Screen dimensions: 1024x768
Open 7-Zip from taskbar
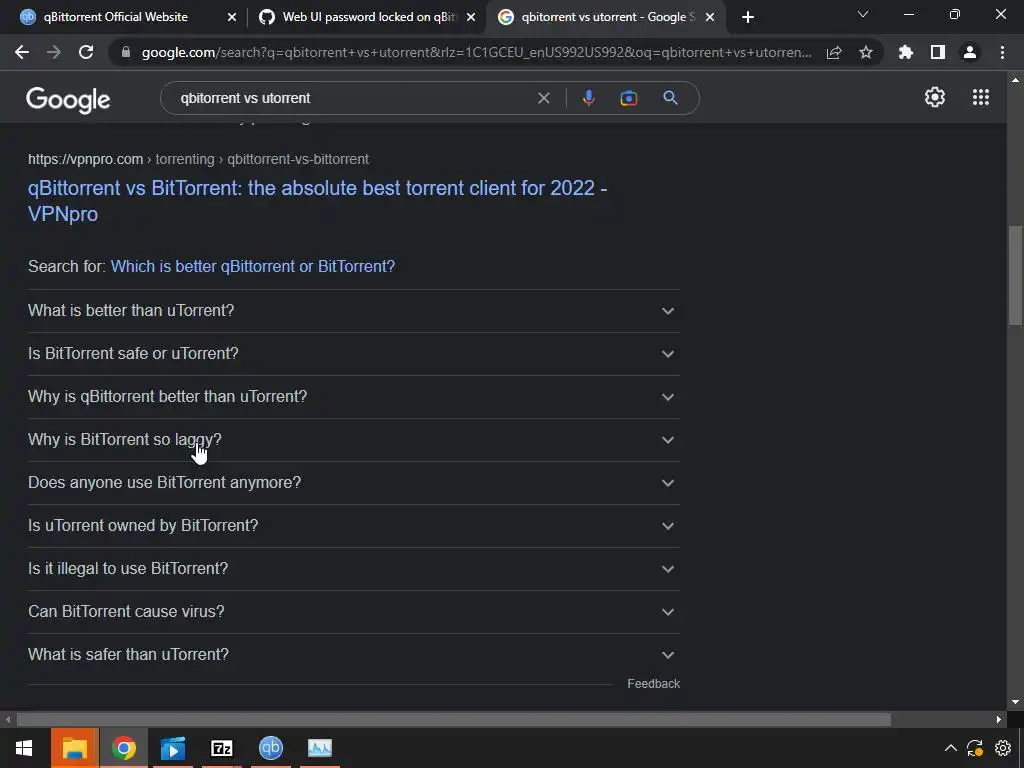click(x=222, y=748)
